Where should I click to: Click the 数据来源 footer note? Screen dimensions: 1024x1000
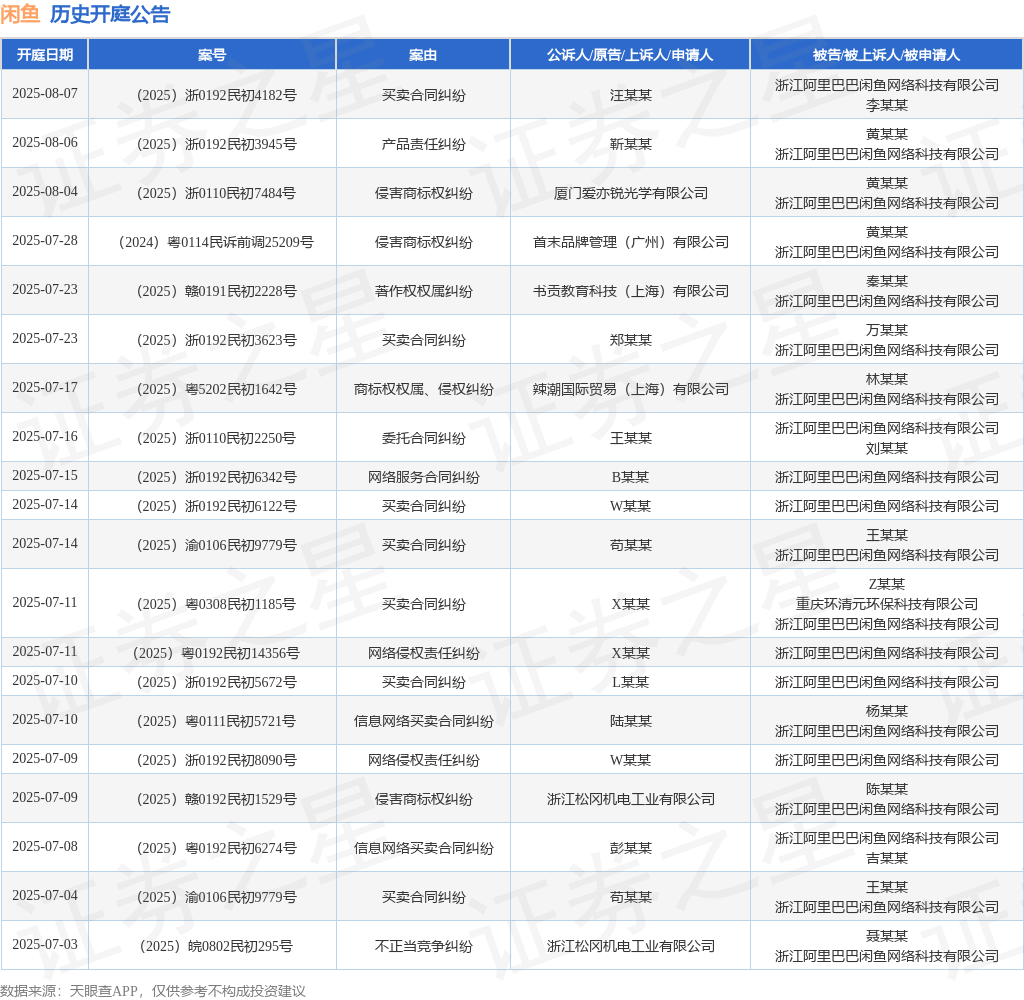coord(153,991)
